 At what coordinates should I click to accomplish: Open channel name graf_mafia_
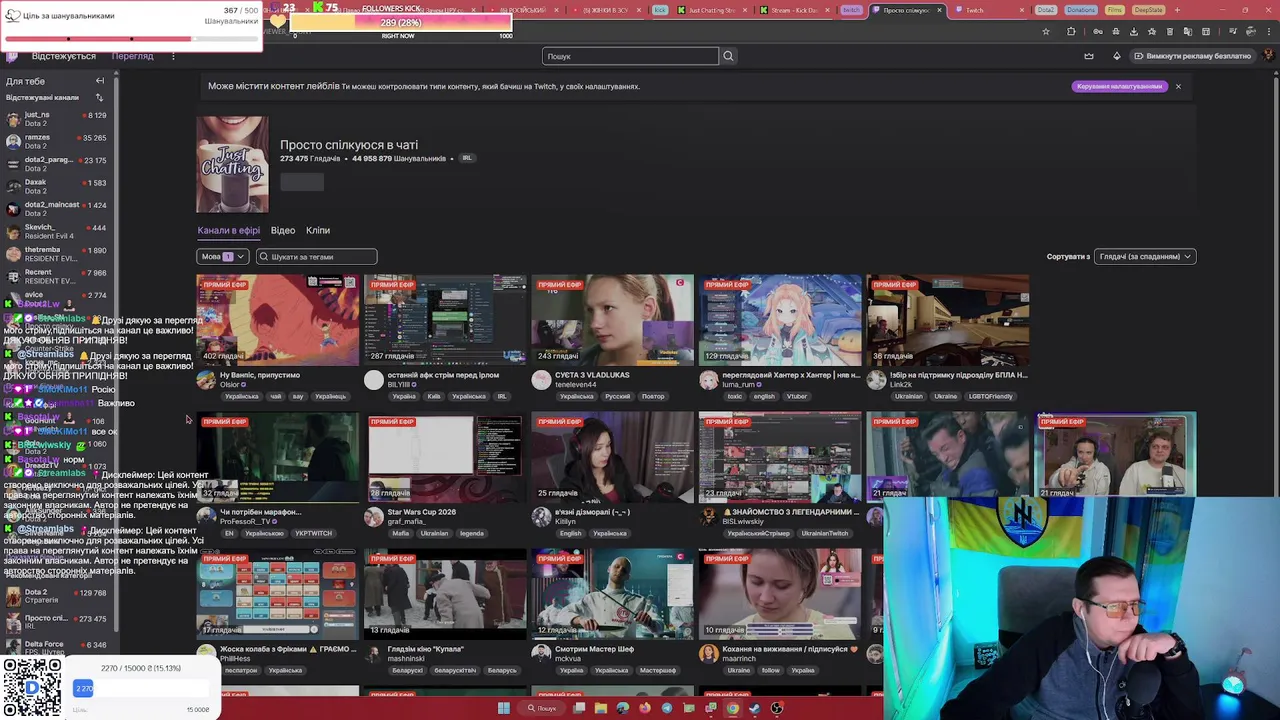pos(407,522)
